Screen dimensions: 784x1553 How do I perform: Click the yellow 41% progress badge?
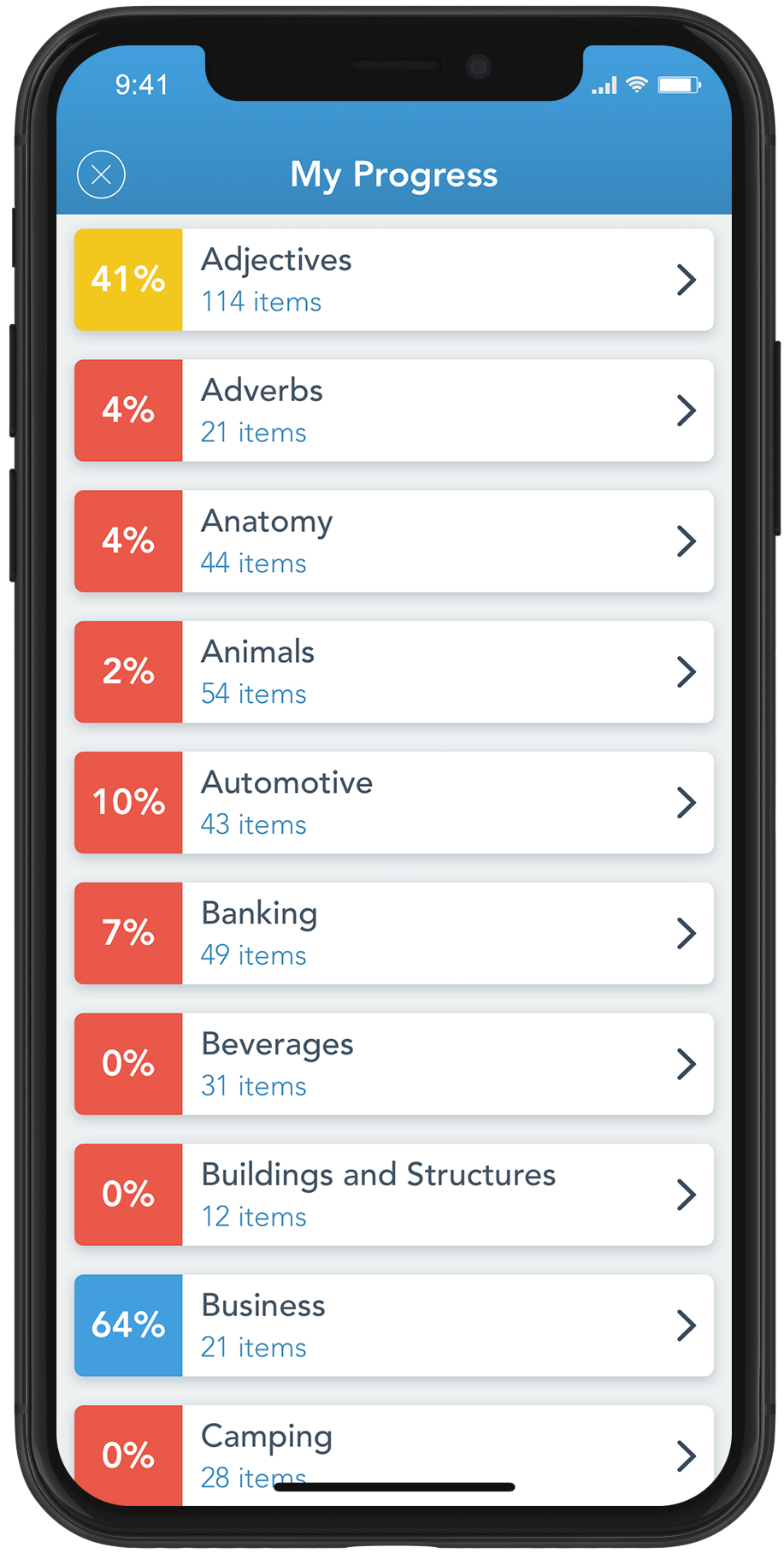128,280
